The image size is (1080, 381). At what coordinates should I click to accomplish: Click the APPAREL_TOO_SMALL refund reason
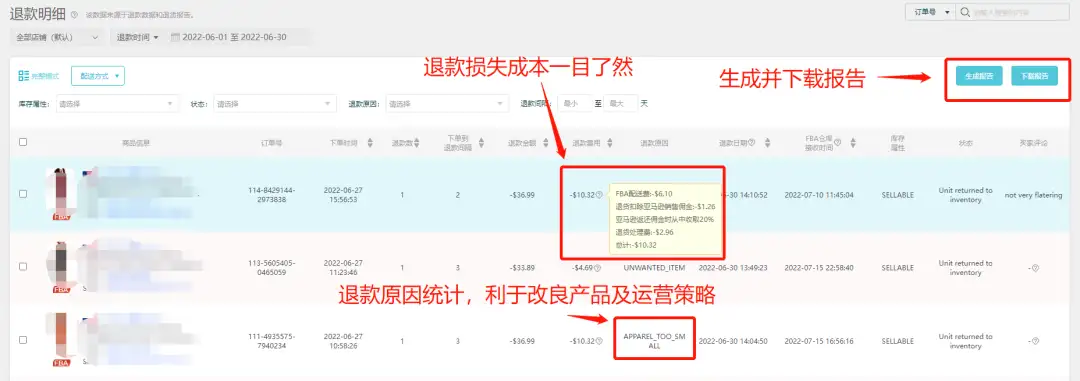tap(654, 341)
